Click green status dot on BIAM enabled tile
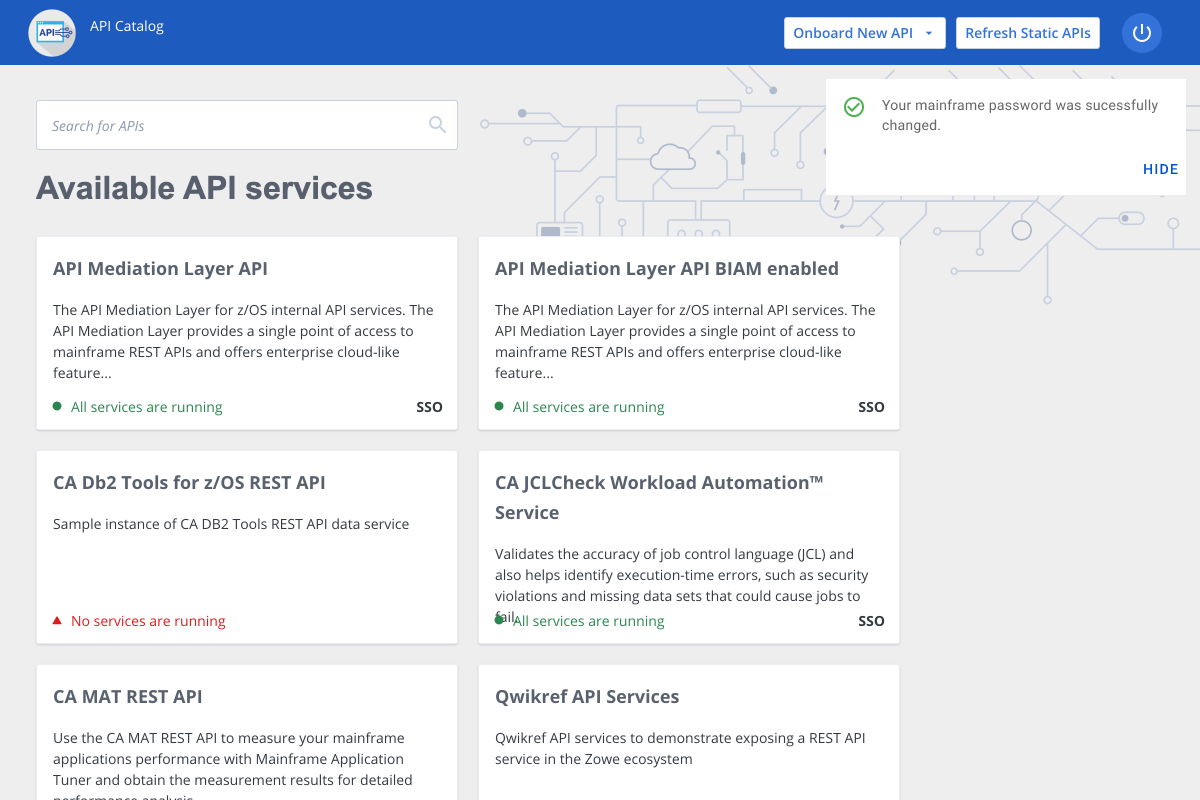1200x800 pixels. click(499, 406)
